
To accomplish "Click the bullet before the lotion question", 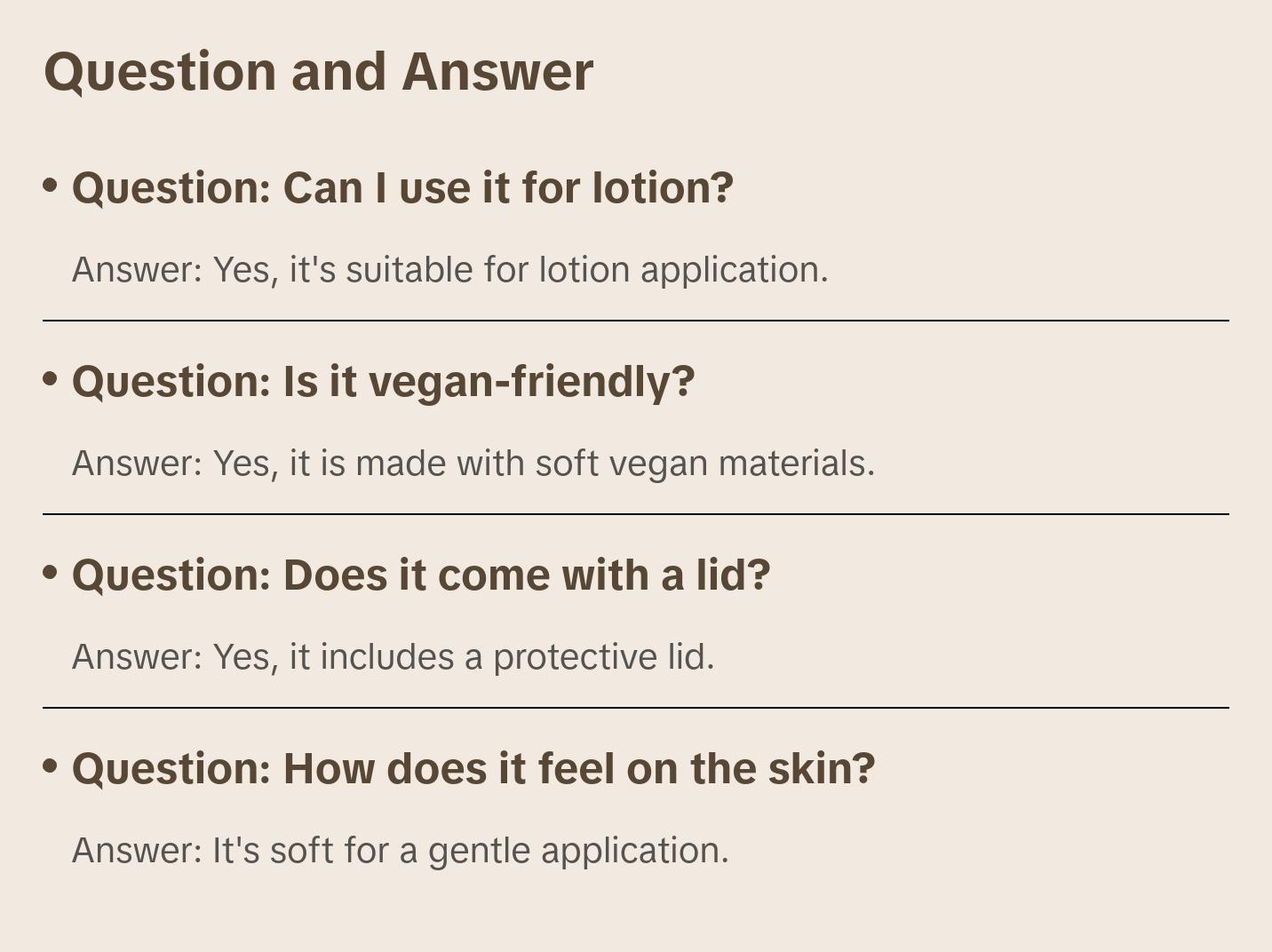I will tap(51, 186).
